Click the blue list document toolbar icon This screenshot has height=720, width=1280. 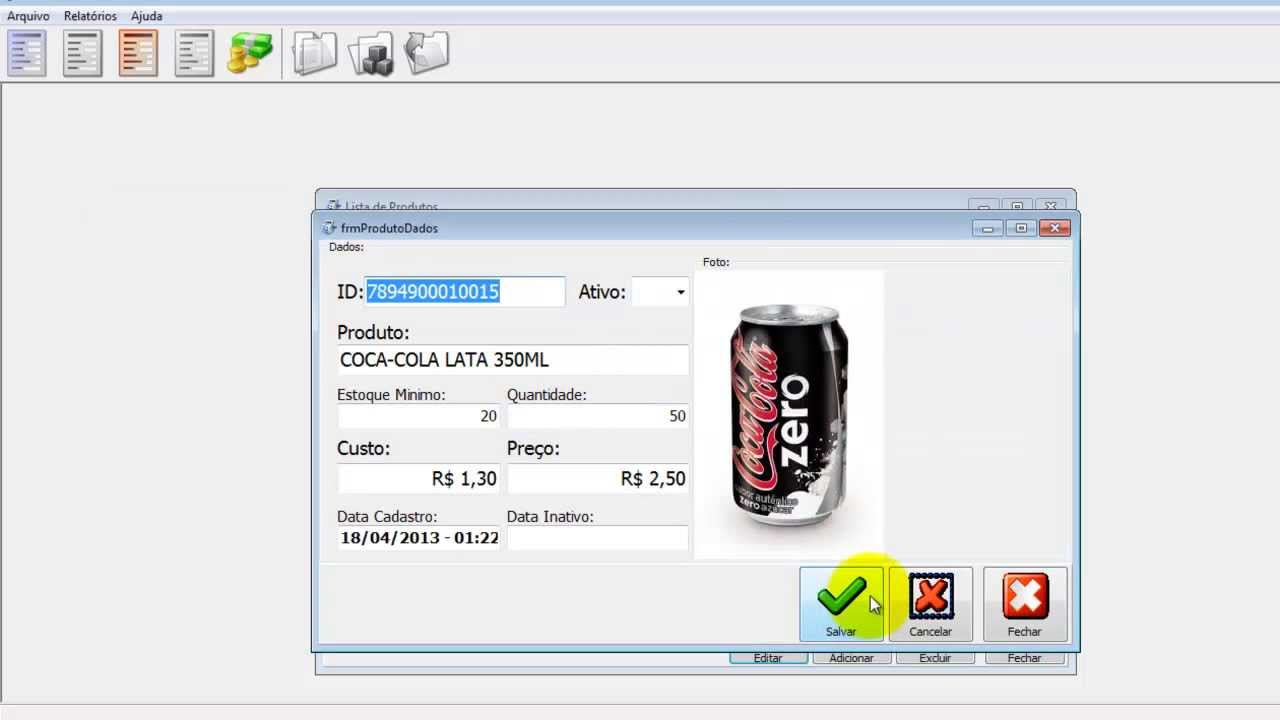(27, 52)
